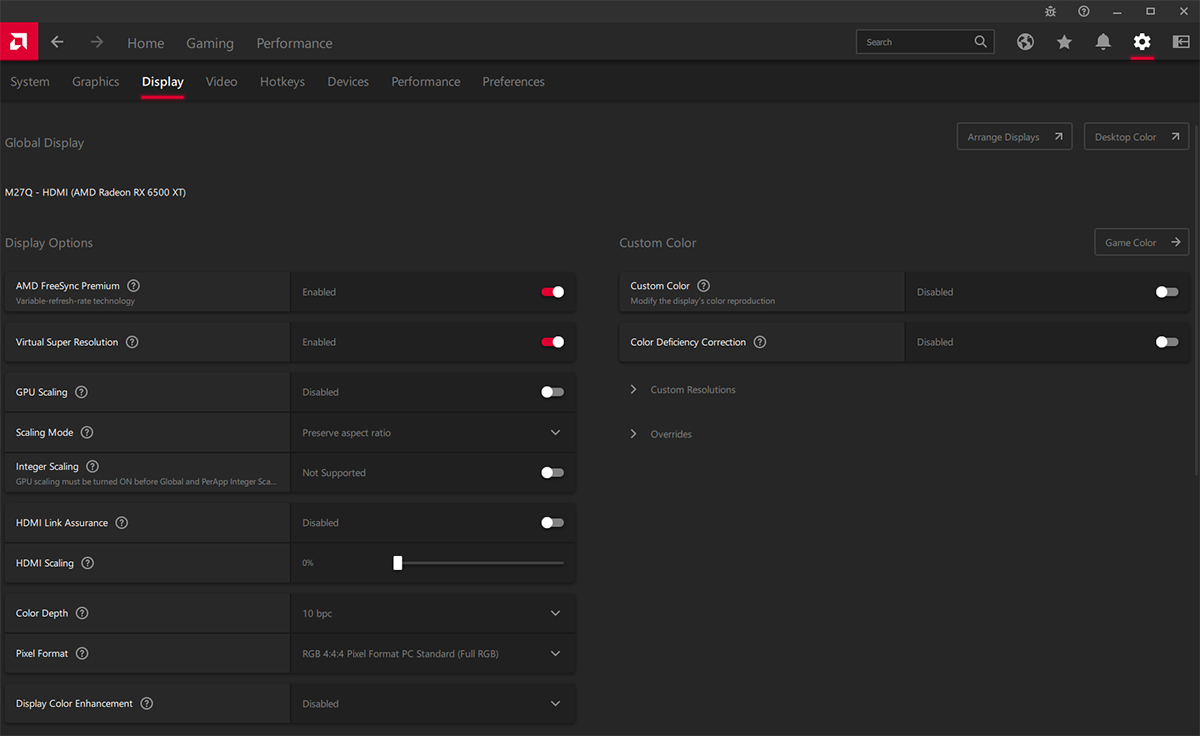Switch to System tab

pos(30,82)
